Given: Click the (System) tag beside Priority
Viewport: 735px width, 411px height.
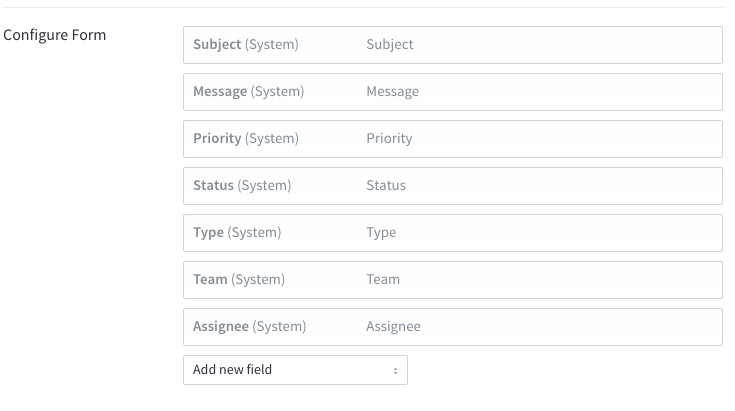Looking at the screenshot, I should click(272, 138).
